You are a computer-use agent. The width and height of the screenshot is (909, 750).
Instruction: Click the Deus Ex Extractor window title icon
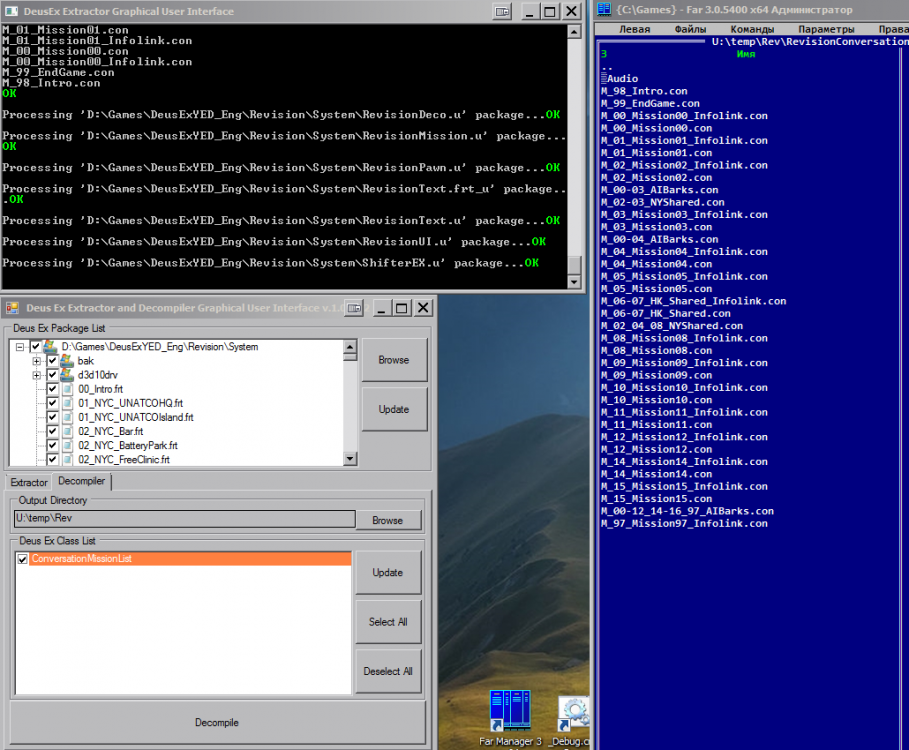[x=12, y=308]
